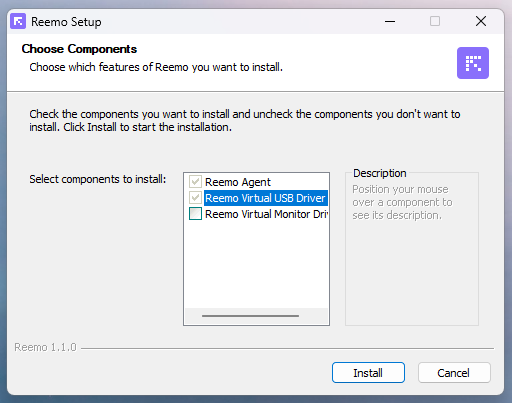This screenshot has height=403, width=512.
Task: Select the Reemo Virtual Monitor Driver row
Action: pos(266,214)
